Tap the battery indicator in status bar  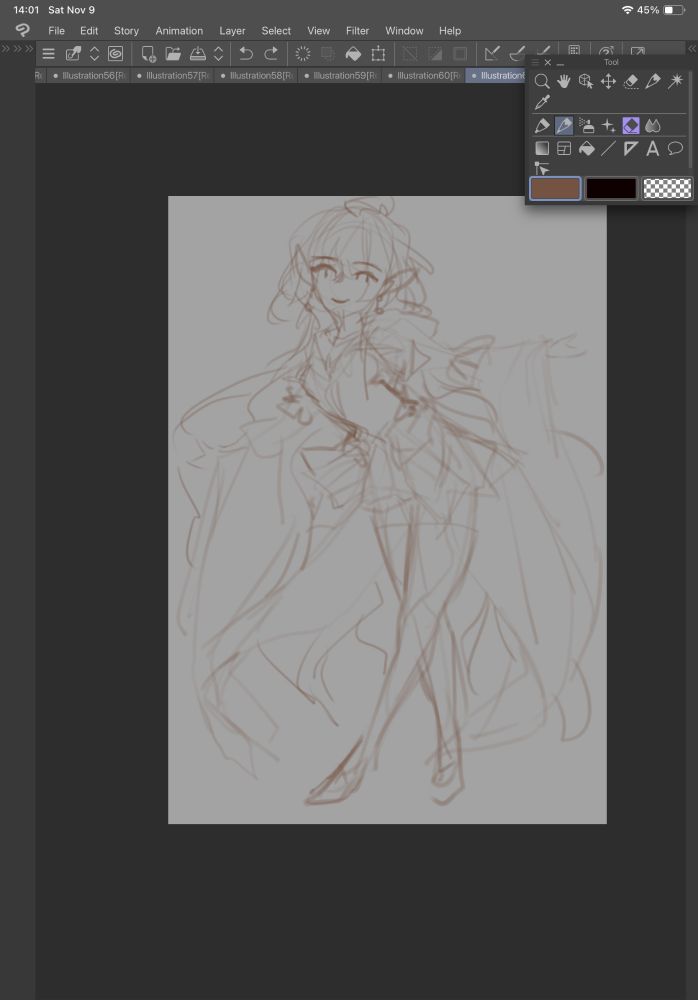tap(674, 10)
